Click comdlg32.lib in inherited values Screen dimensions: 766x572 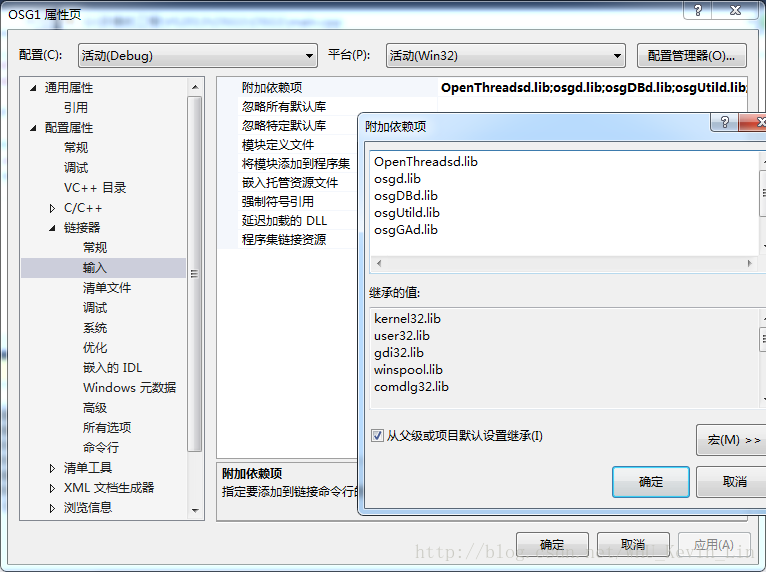[411, 387]
